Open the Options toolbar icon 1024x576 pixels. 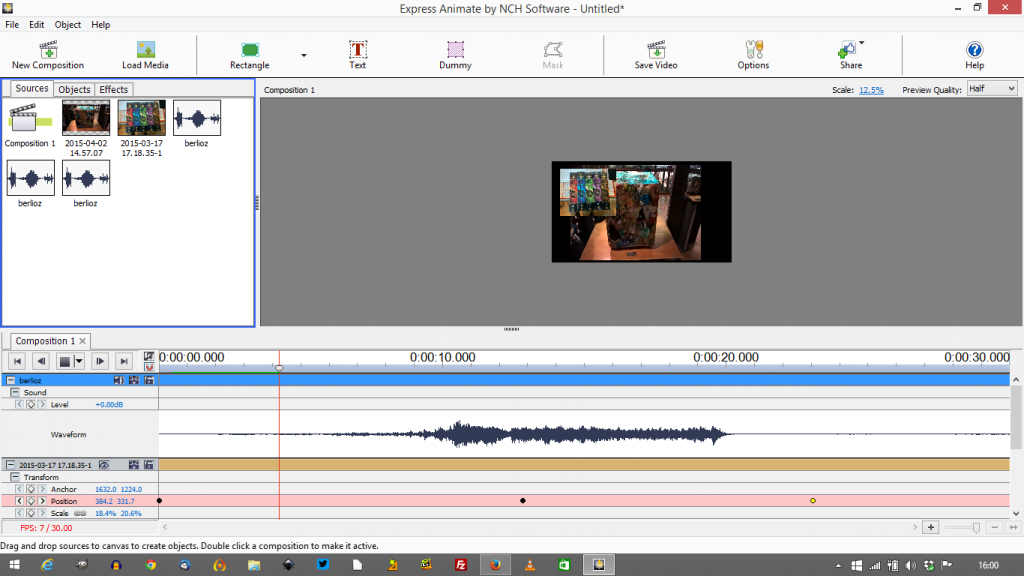pos(752,50)
